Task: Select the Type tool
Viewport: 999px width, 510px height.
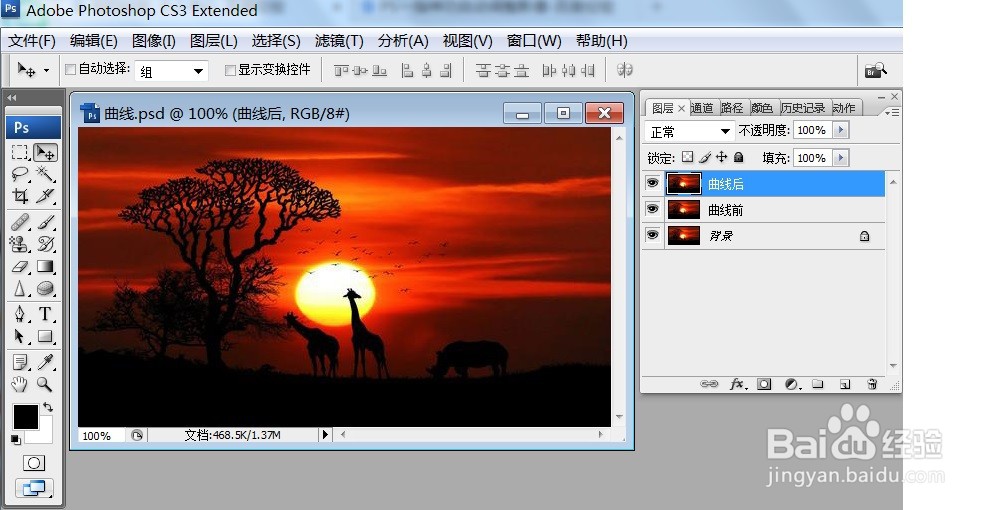Action: point(45,314)
